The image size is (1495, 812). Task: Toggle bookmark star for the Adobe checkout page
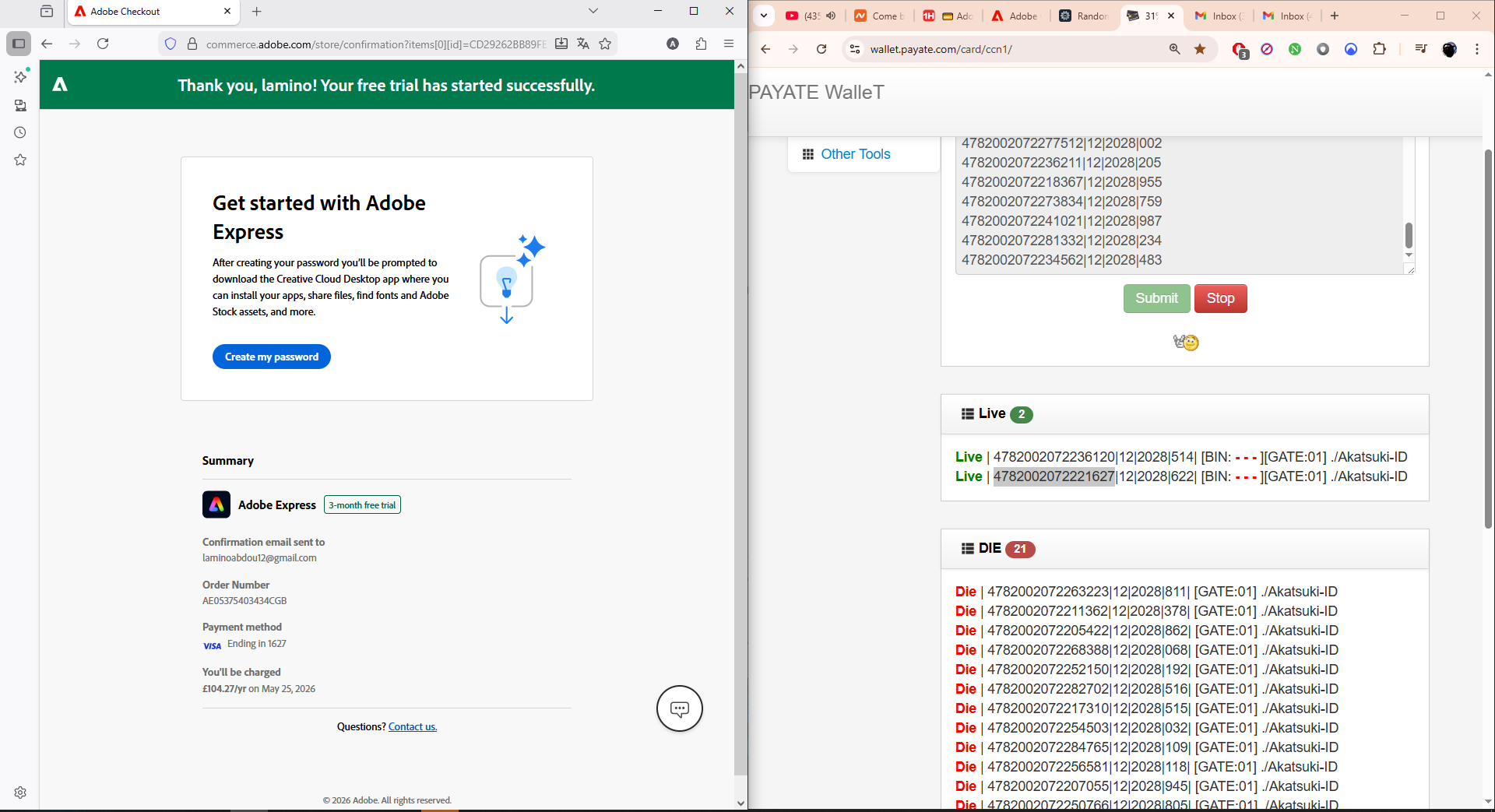click(x=605, y=44)
